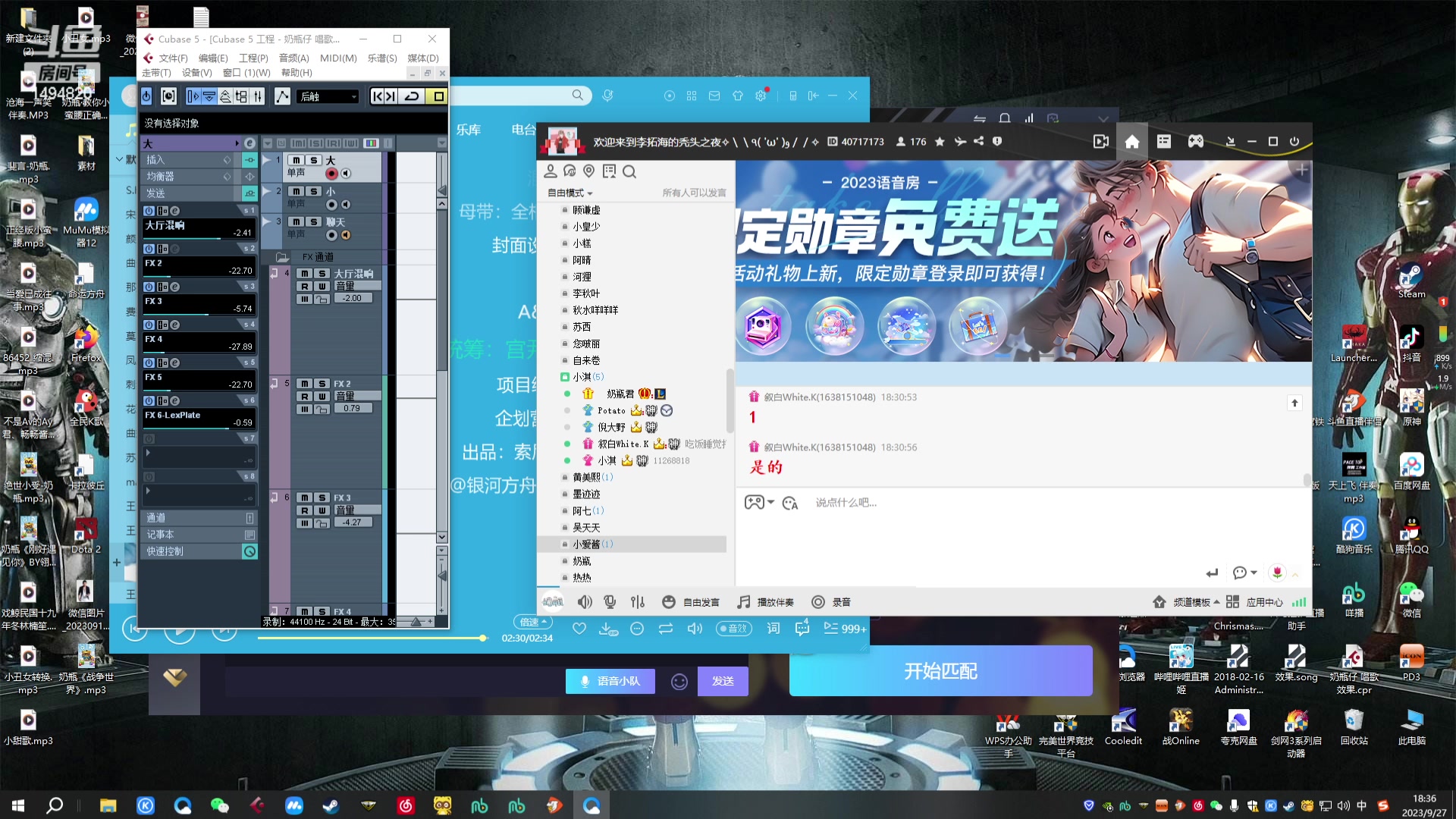1456x819 pixels.
Task: Open YY home icon in title bar
Action: pos(1132,142)
